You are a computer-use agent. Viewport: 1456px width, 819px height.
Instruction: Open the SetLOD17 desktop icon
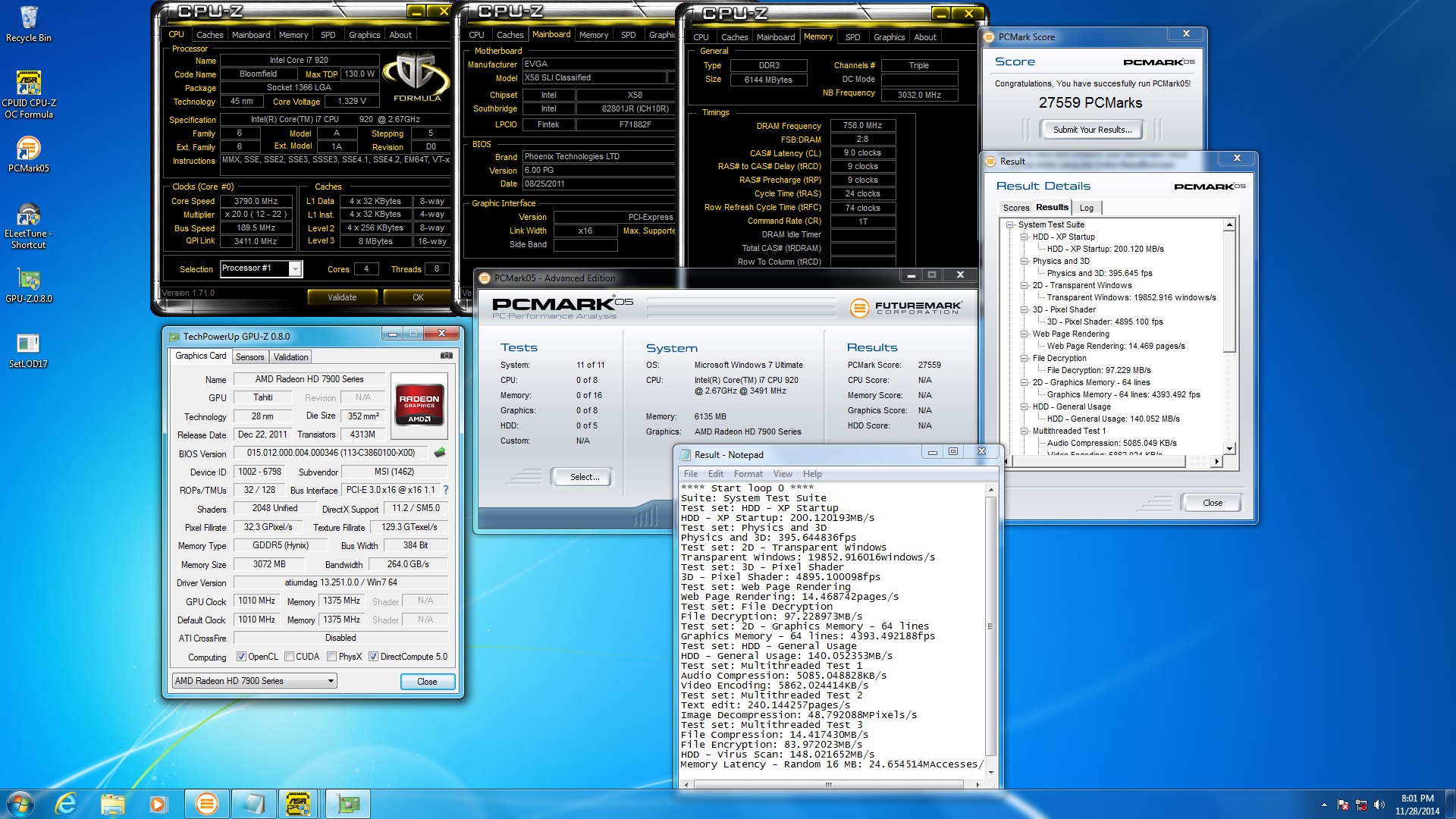coord(29,351)
